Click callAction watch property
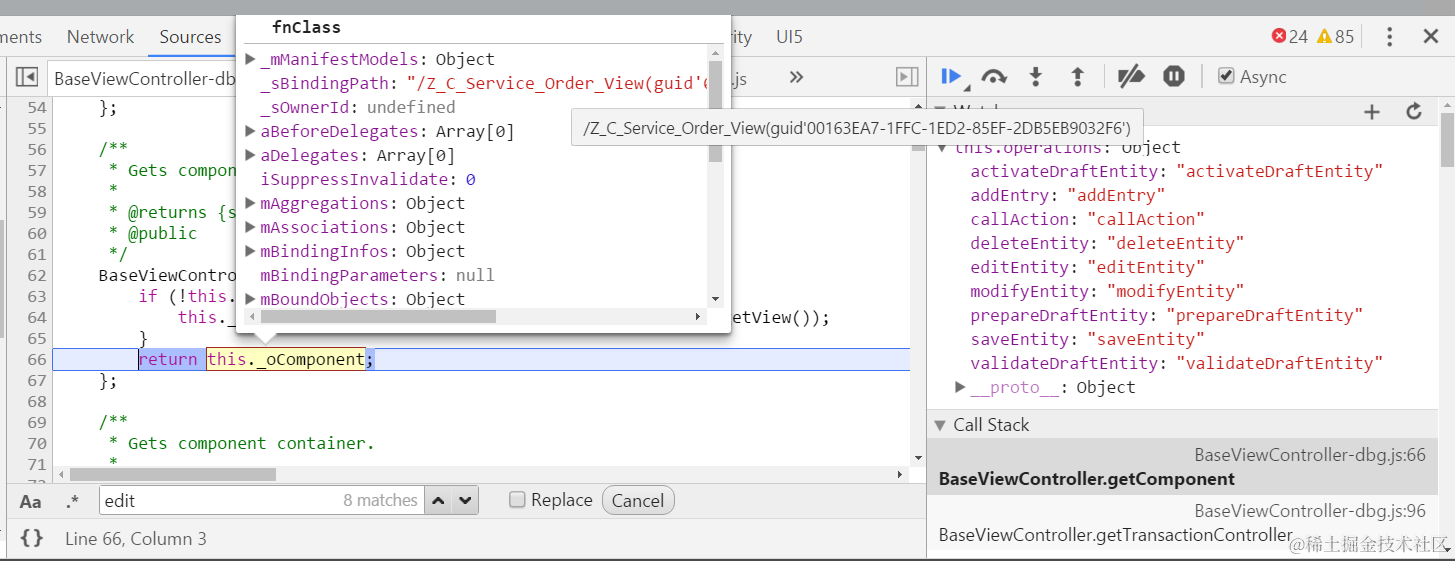1455x561 pixels. click(x=1087, y=219)
